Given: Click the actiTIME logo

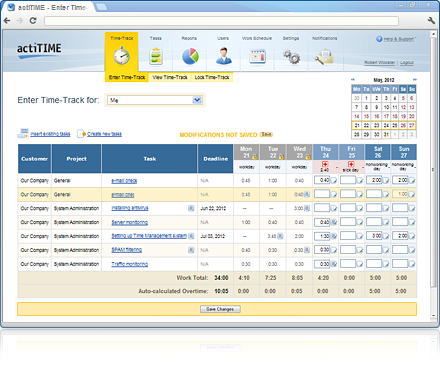Looking at the screenshot, I should click(x=39, y=50).
